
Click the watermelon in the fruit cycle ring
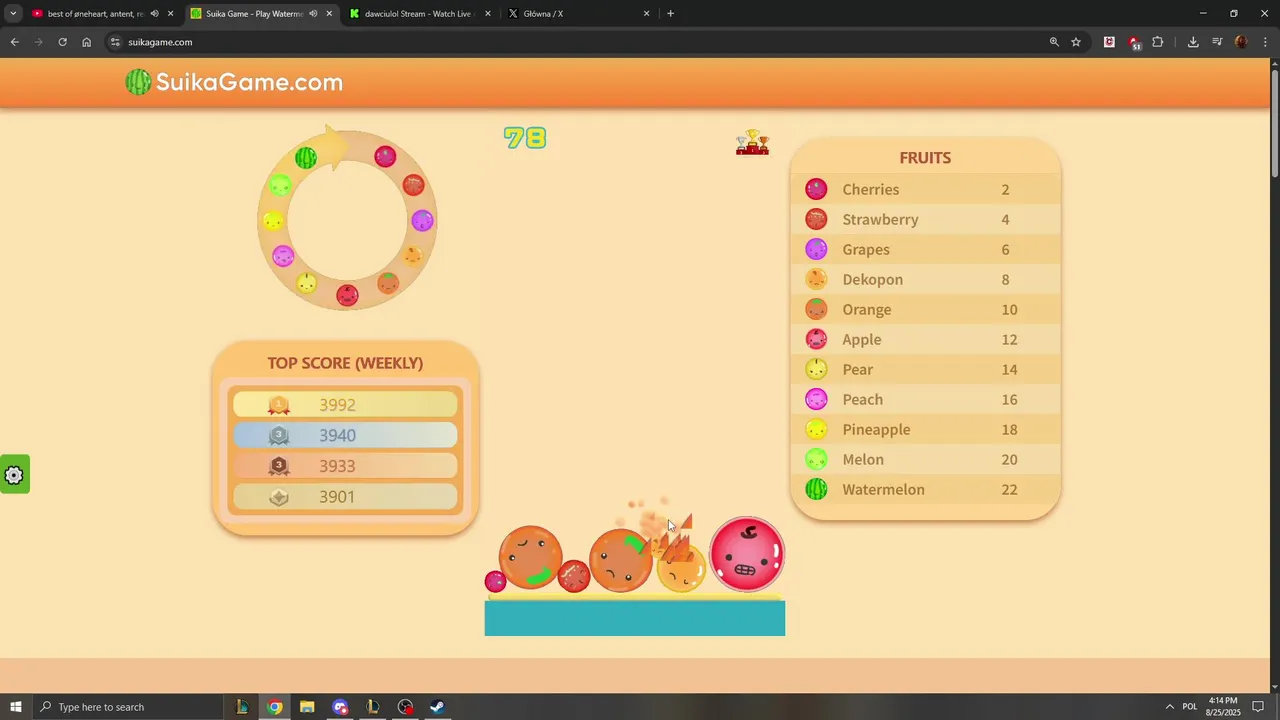point(306,157)
